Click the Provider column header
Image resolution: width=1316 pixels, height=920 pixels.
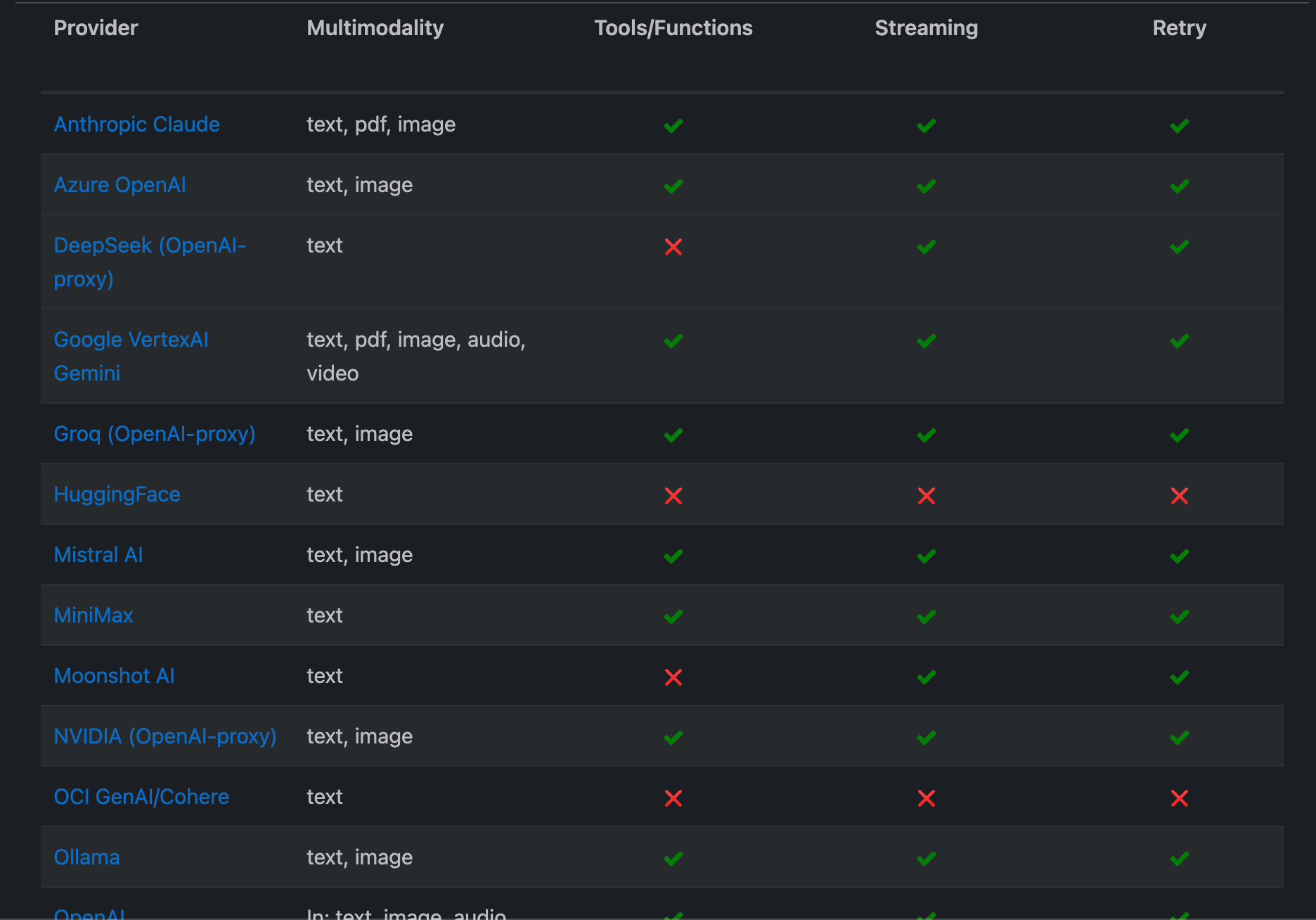pos(96,28)
